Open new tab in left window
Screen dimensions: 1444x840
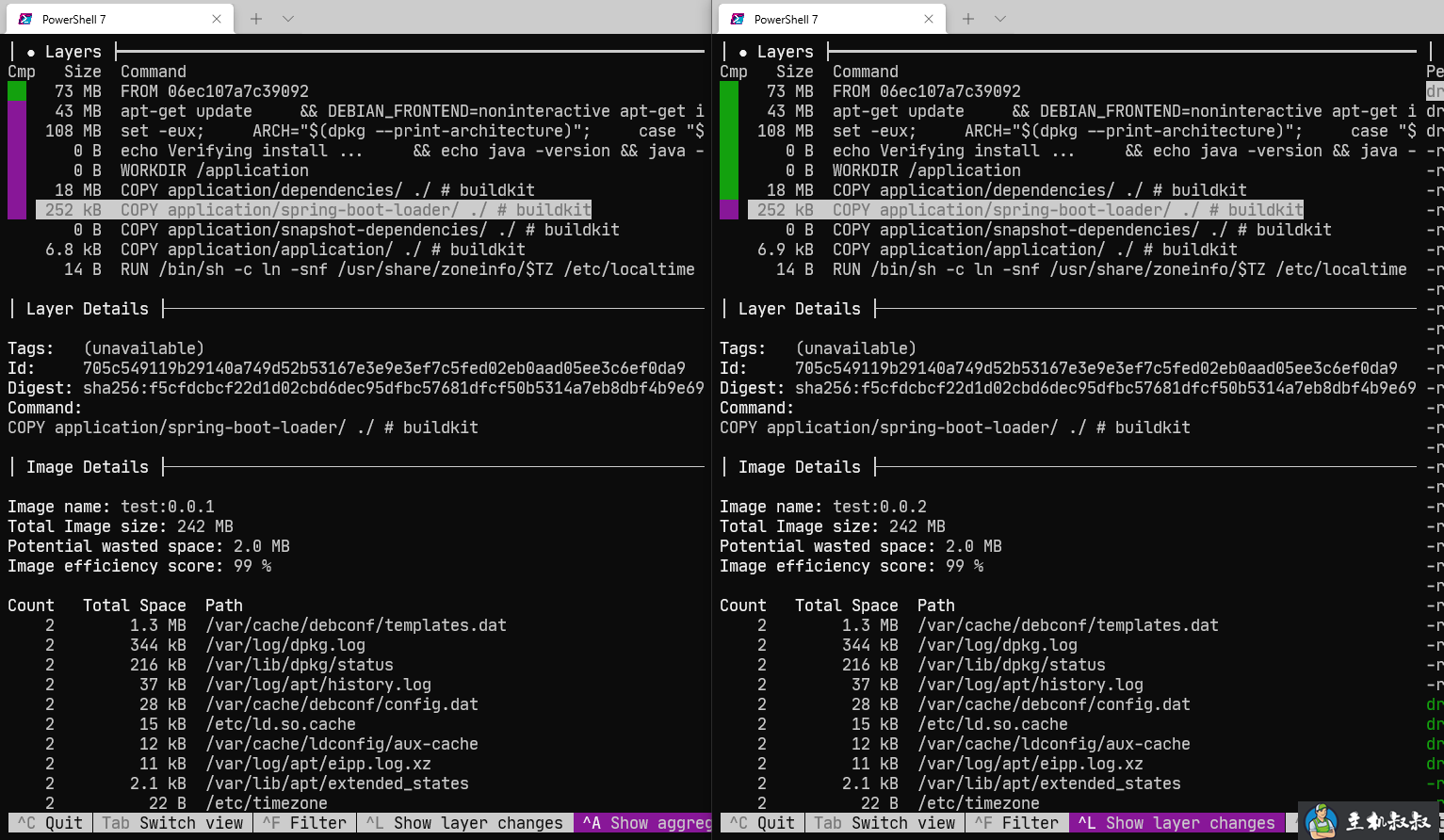(x=256, y=19)
